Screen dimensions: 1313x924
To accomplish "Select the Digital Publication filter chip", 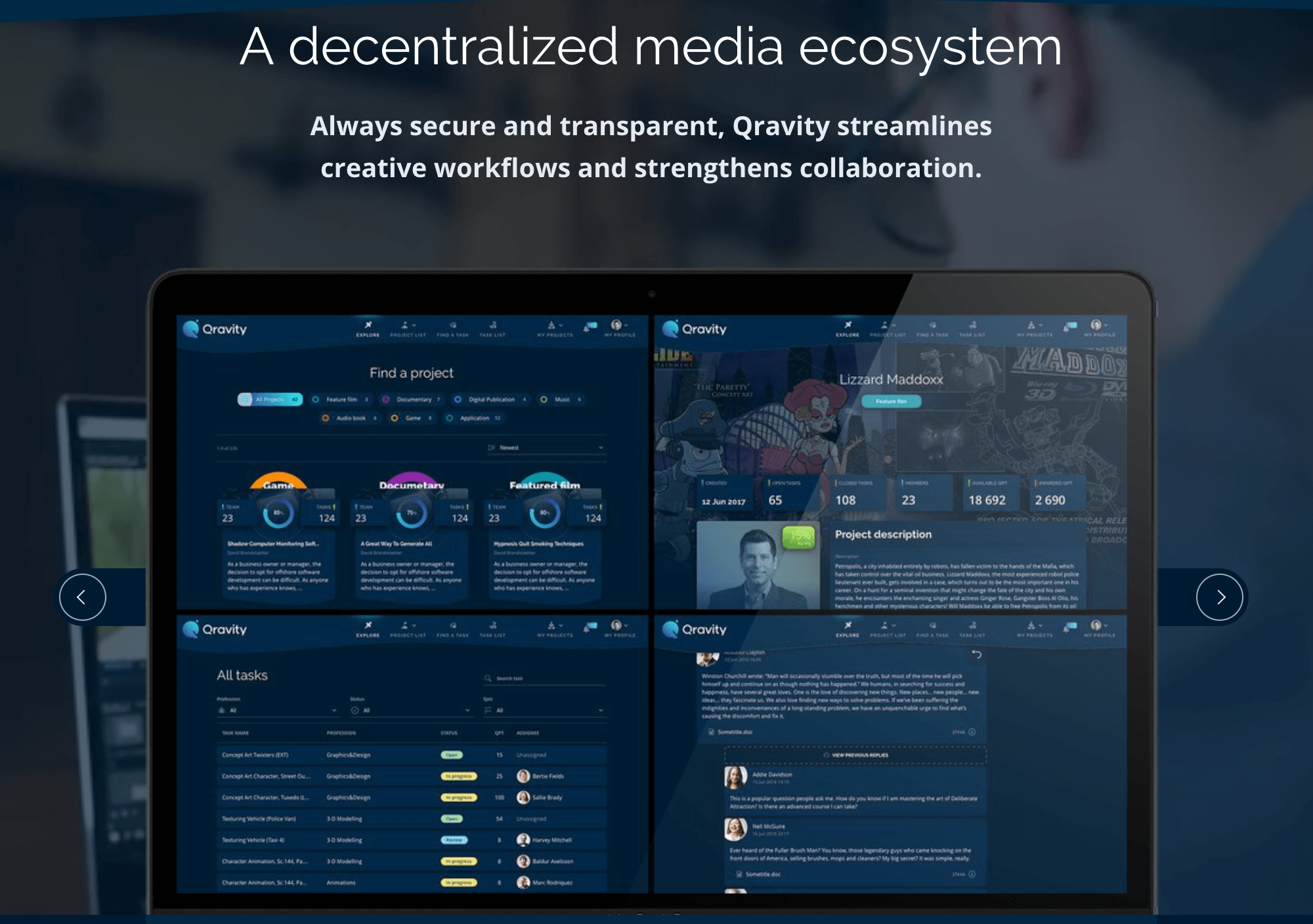I will click(490, 399).
